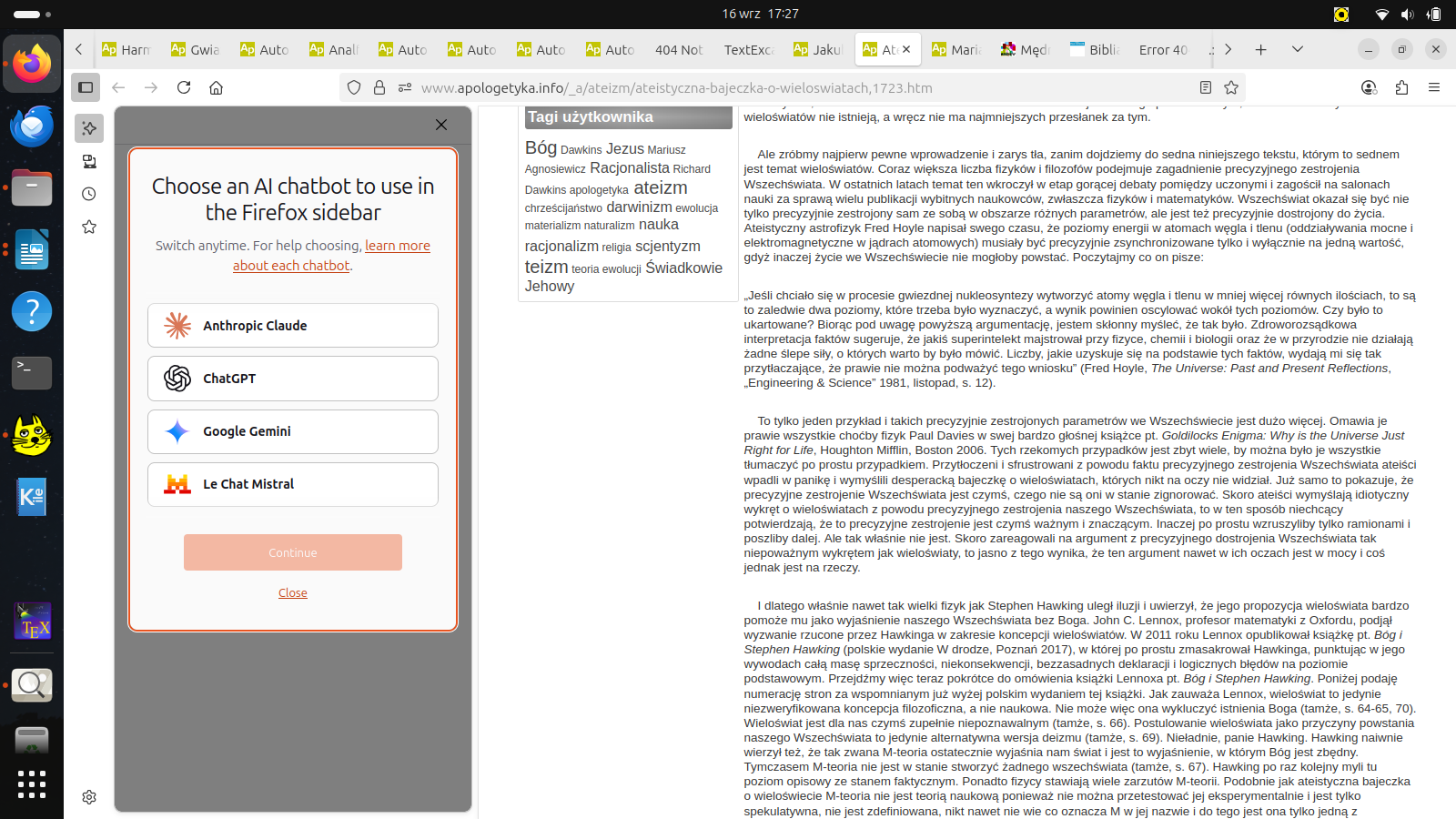Reload the current page
The width and height of the screenshot is (1456, 819).
(184, 87)
